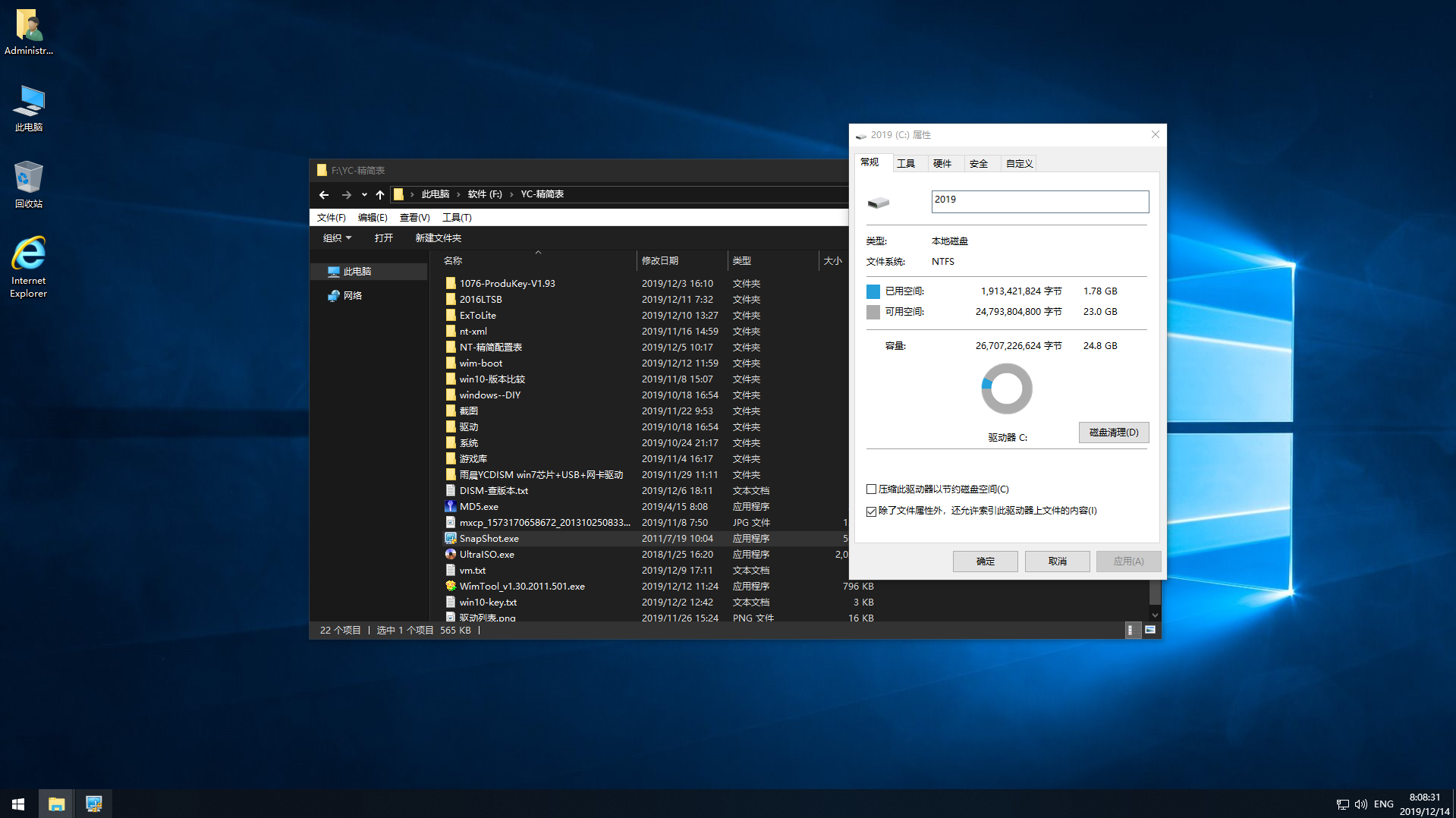Open the 查看(V) menu
Screen dimensions: 1456x818
tap(414, 217)
